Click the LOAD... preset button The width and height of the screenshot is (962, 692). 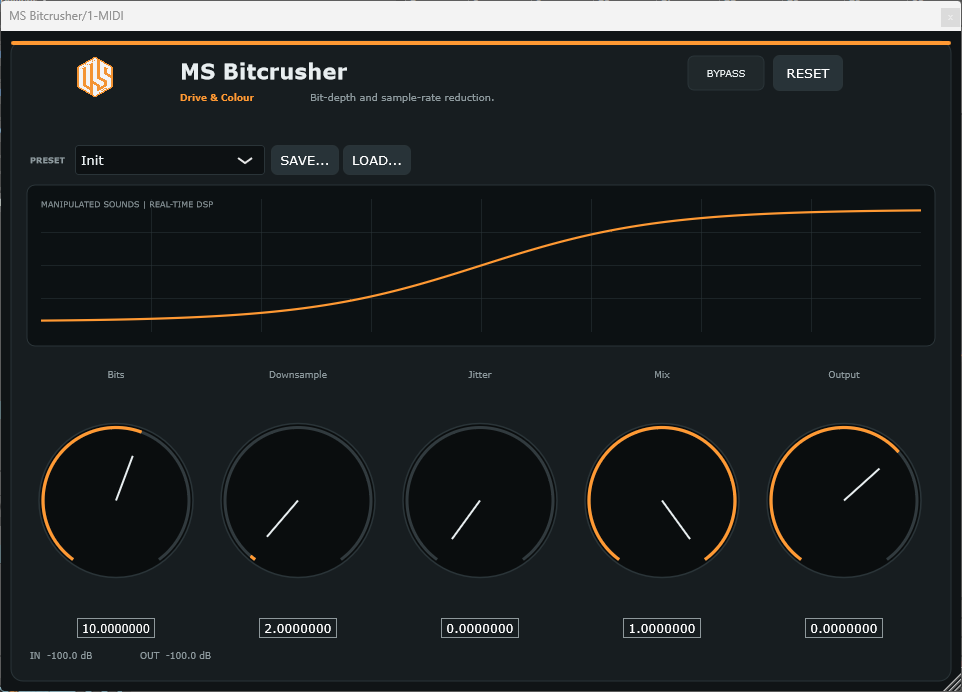377,160
